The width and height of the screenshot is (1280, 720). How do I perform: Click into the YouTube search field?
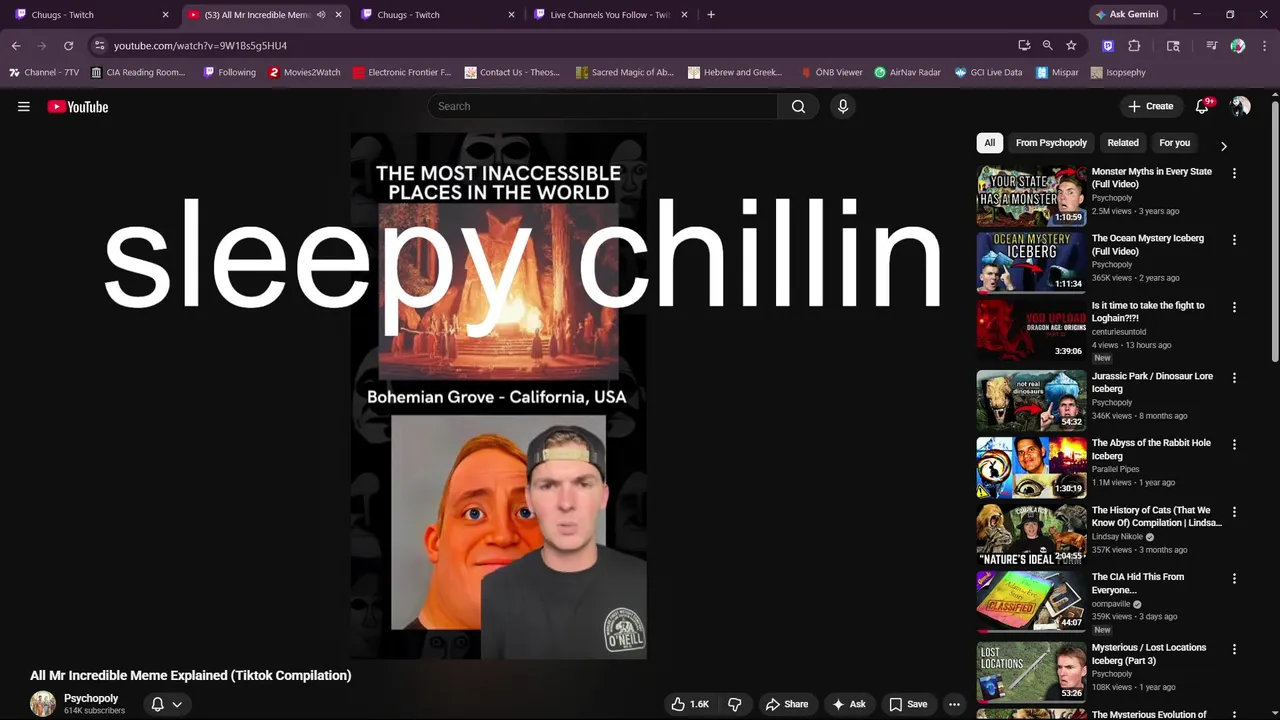coord(603,106)
